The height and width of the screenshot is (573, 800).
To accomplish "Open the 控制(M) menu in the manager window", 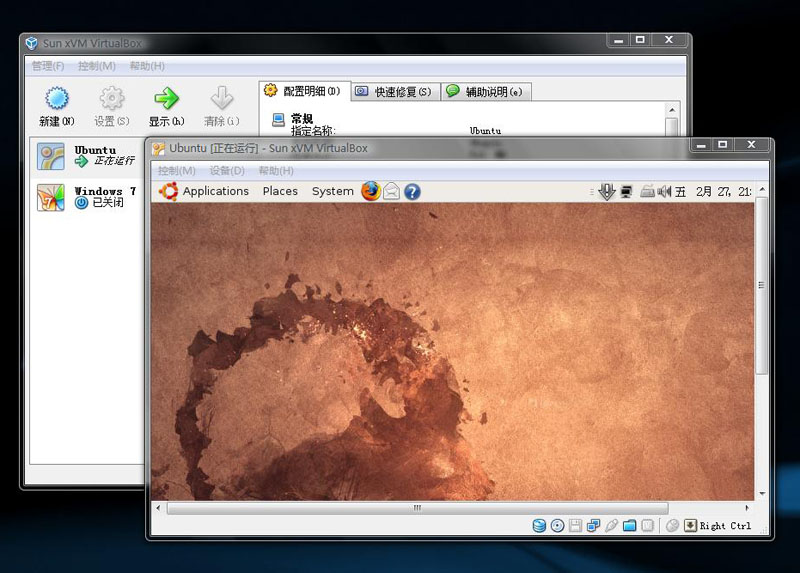I will [96, 66].
